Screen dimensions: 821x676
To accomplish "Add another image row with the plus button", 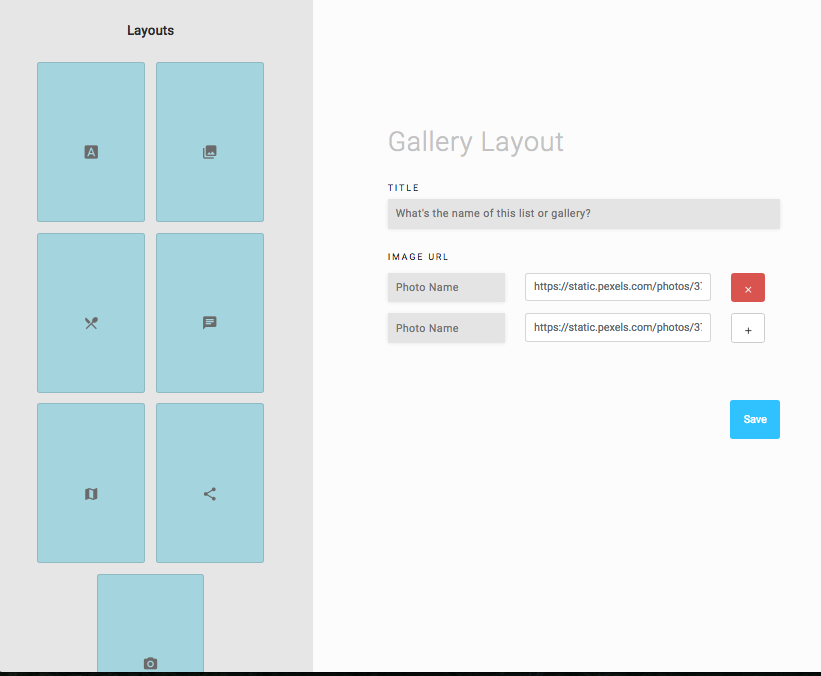I will click(x=748, y=328).
